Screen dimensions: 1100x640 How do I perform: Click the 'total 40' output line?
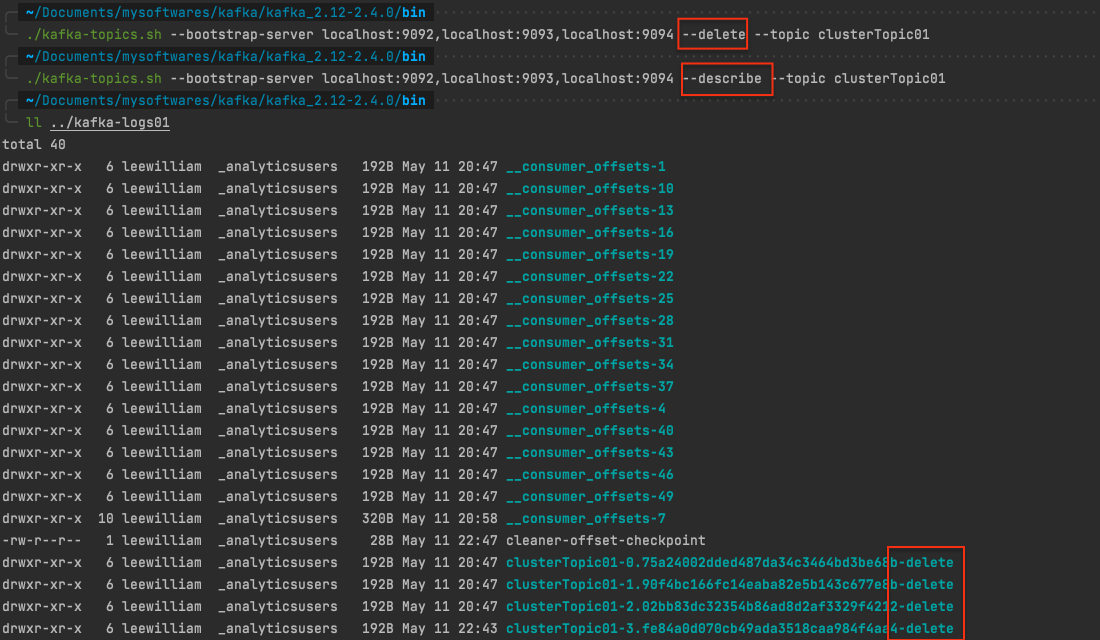pos(34,144)
